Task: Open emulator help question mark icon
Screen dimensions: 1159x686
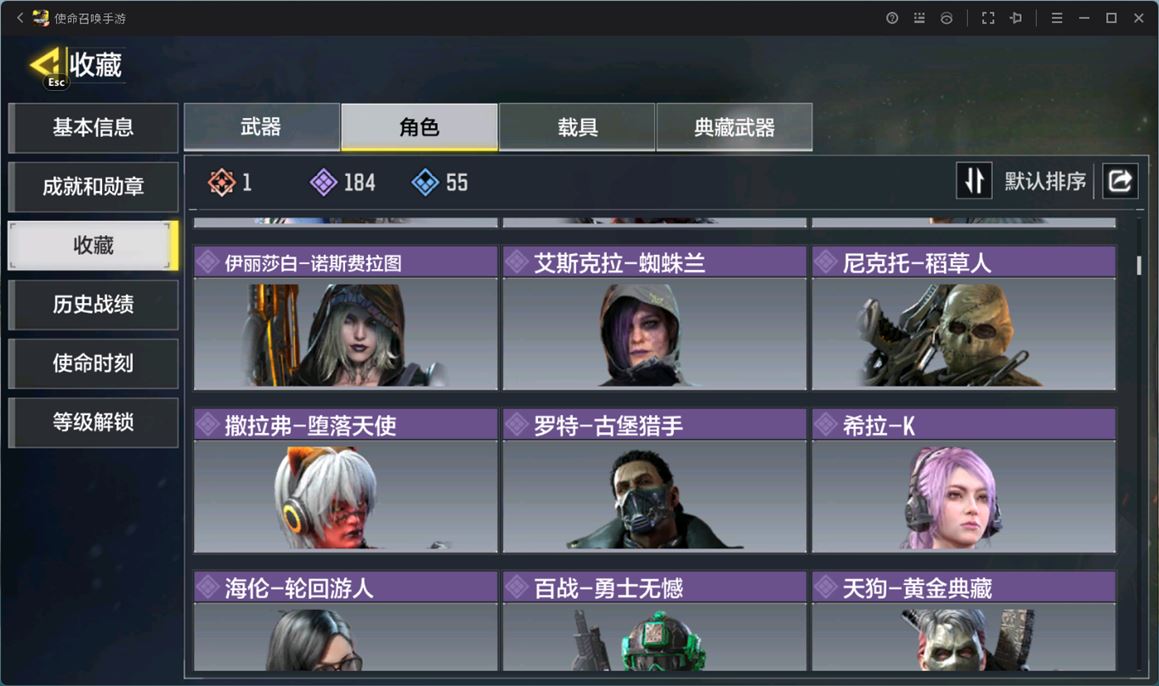Action: pos(892,18)
